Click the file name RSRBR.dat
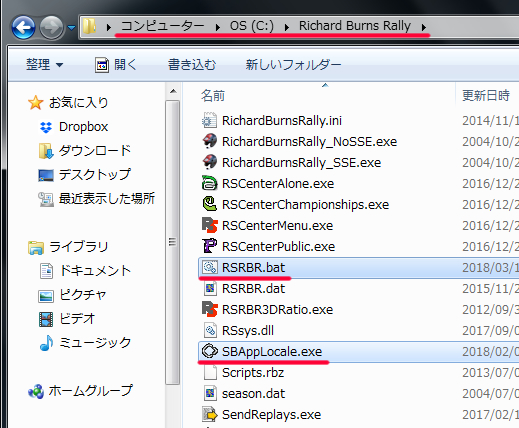Viewport: 519px width, 428px height. click(x=254, y=289)
